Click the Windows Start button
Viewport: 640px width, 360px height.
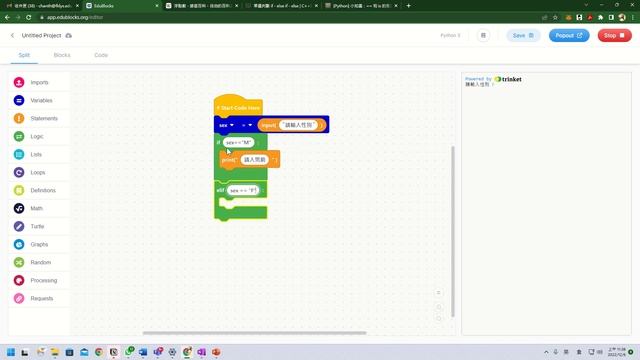pos(11,352)
